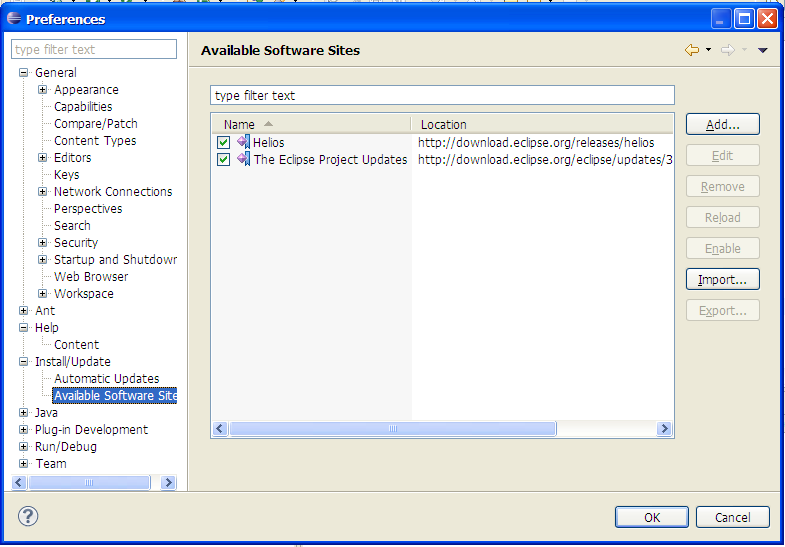The image size is (785, 547).
Task: Select Capabilities in the tree
Action: click(83, 107)
